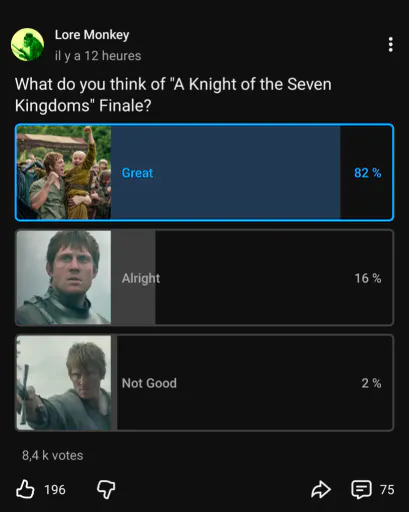Click the 16 % result label
This screenshot has width=409, height=512.
click(368, 278)
